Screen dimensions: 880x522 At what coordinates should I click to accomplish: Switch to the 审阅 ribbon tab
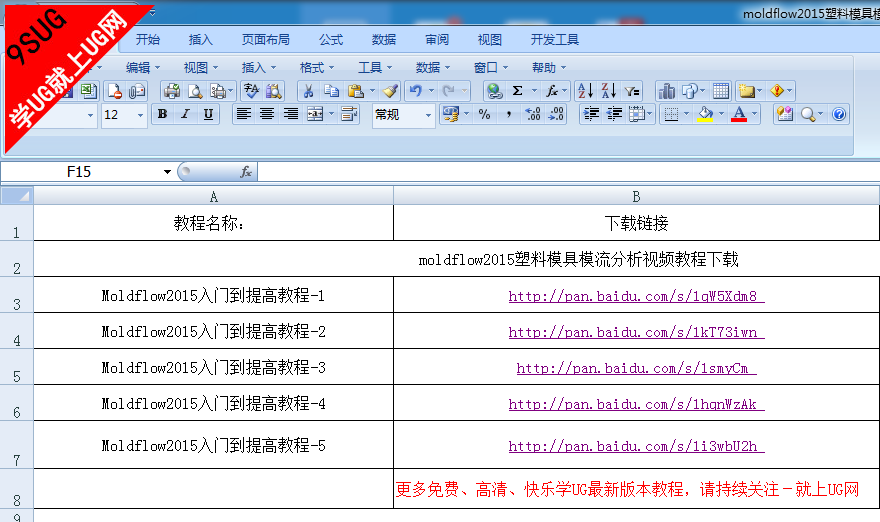(437, 40)
